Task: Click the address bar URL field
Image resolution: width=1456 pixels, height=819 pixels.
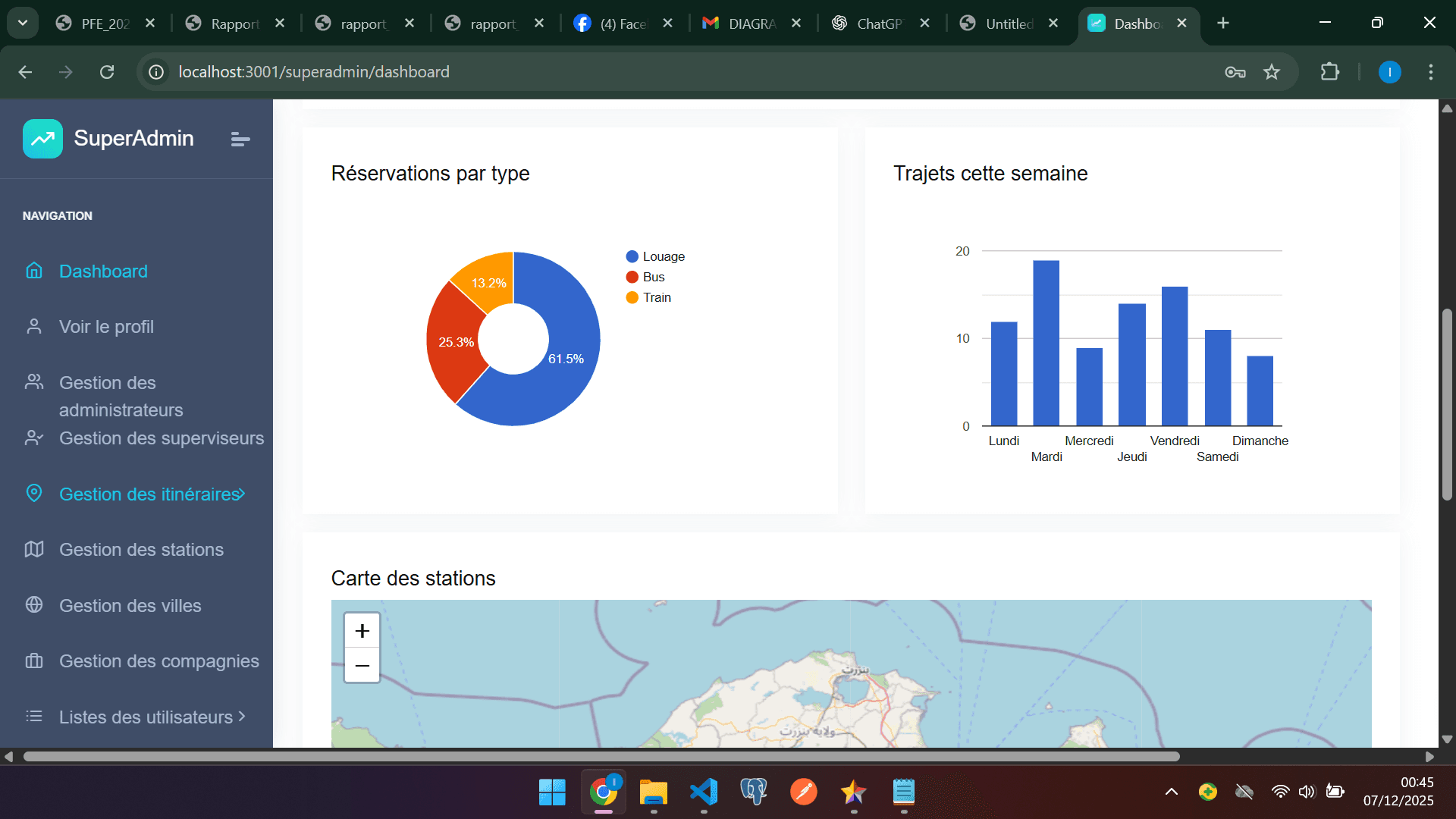Action: 682,72
